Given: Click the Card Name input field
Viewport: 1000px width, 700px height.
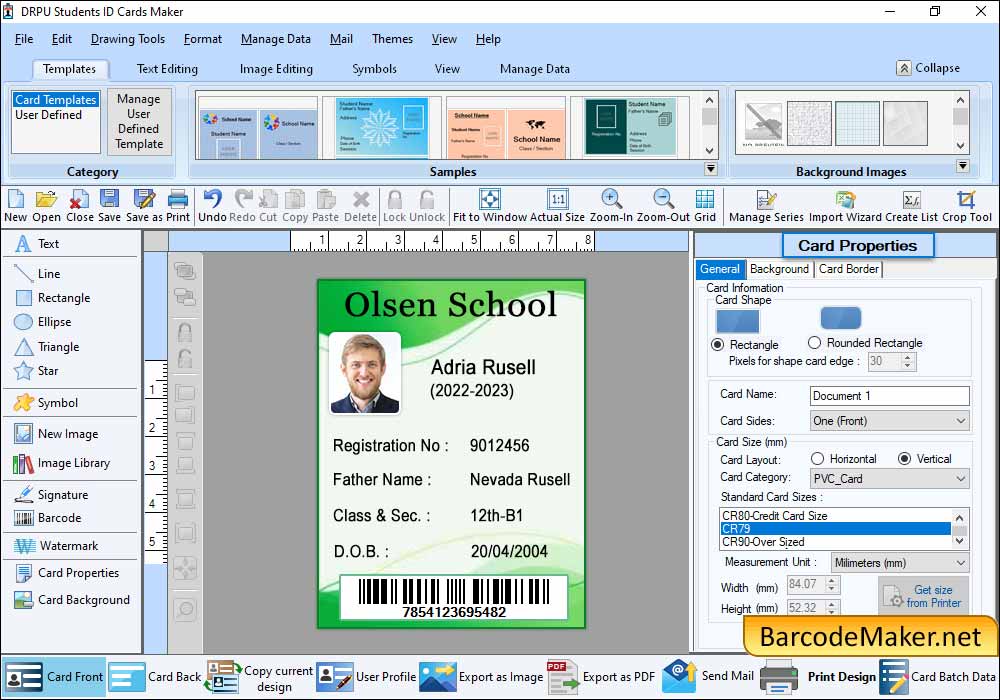Looking at the screenshot, I should click(890, 395).
